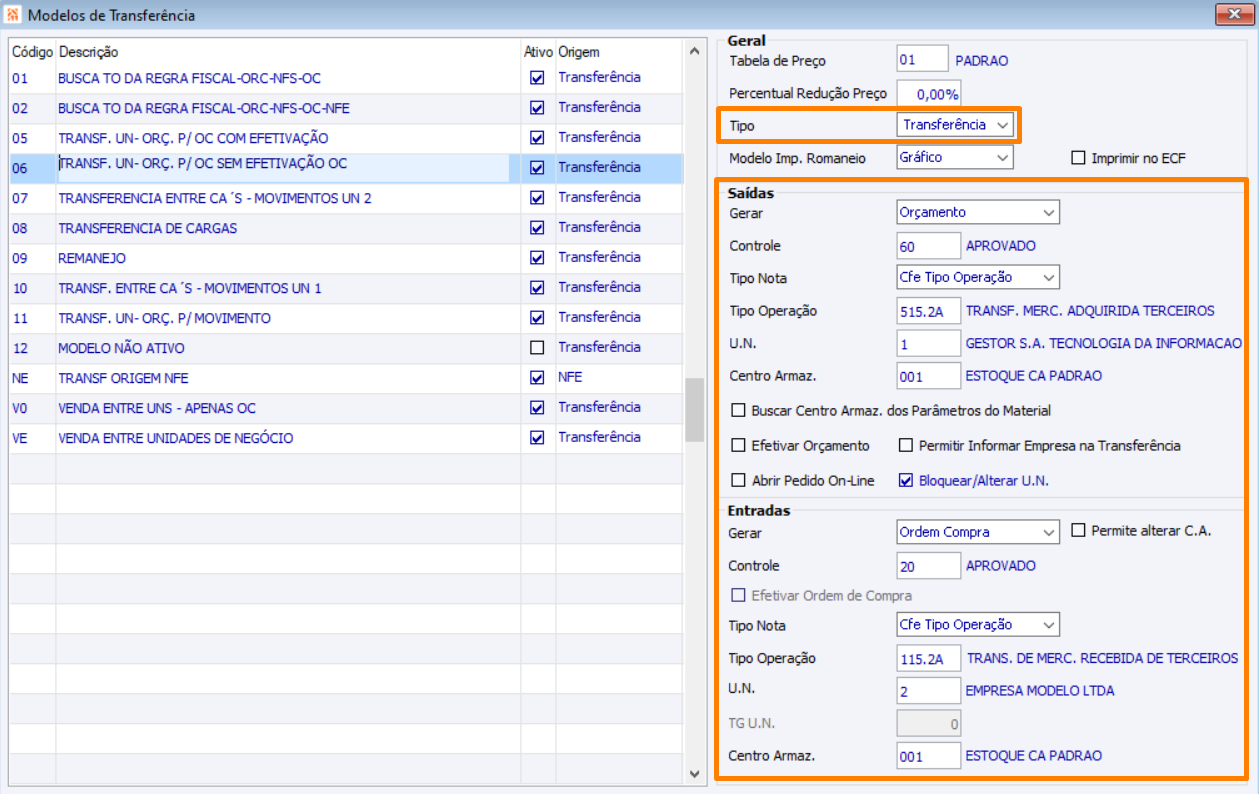Select row VENDA ENTRE UNS - APENAS OC
The image size is (1260, 794).
tap(347, 408)
